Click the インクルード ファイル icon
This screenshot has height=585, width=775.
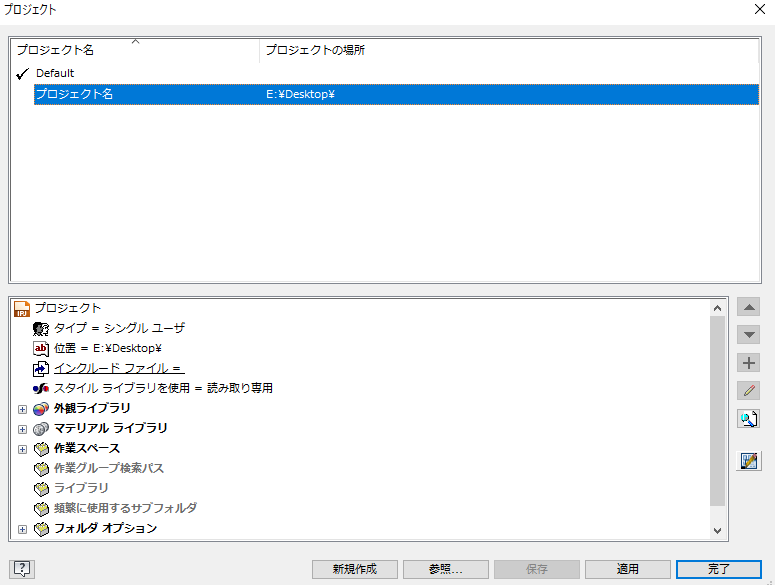click(x=41, y=369)
